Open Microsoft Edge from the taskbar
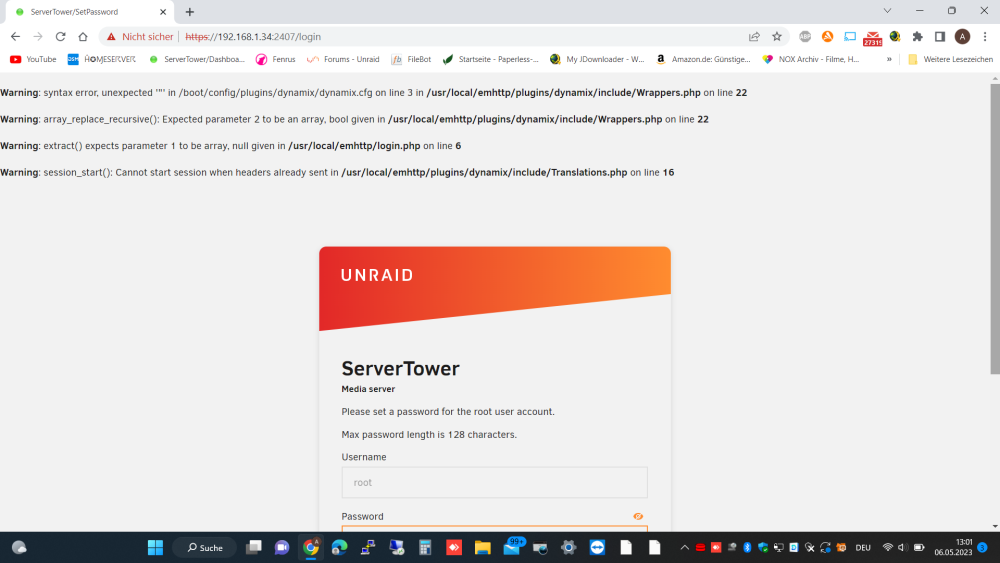 coord(339,548)
